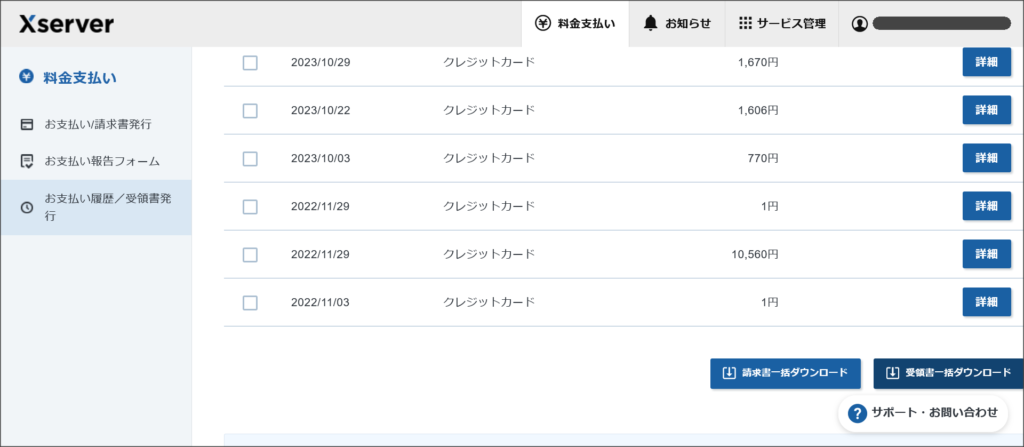Click the card icon for お支払い/請求書発行
This screenshot has height=447, width=1024.
pyautogui.click(x=27, y=124)
